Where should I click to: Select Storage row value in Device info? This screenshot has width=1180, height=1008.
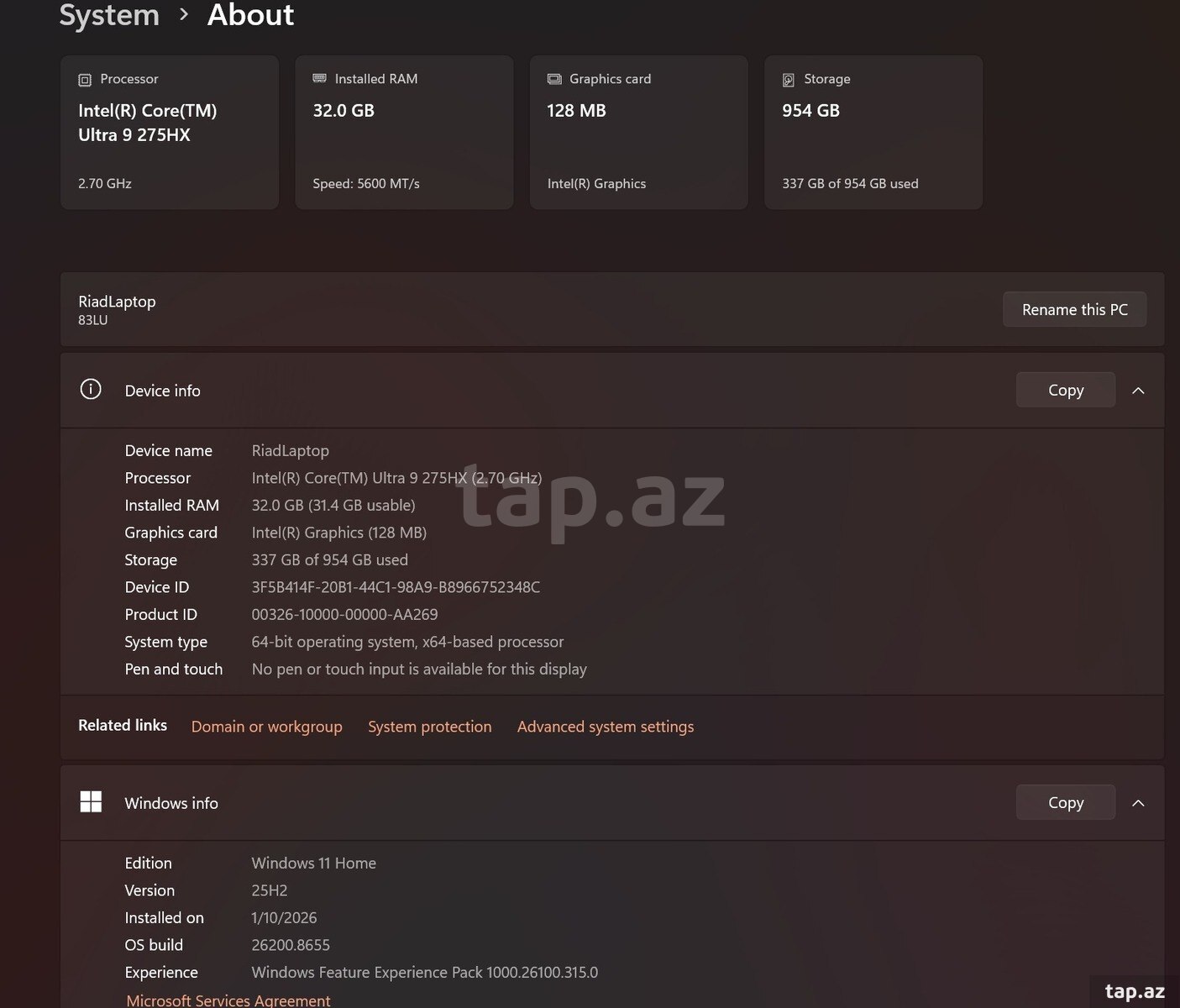[329, 559]
